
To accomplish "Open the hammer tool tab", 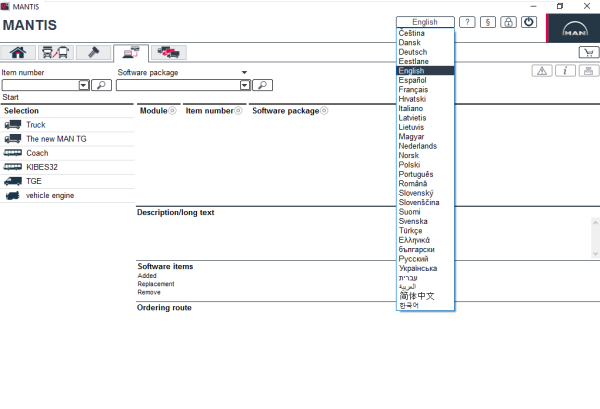I will click(93, 52).
